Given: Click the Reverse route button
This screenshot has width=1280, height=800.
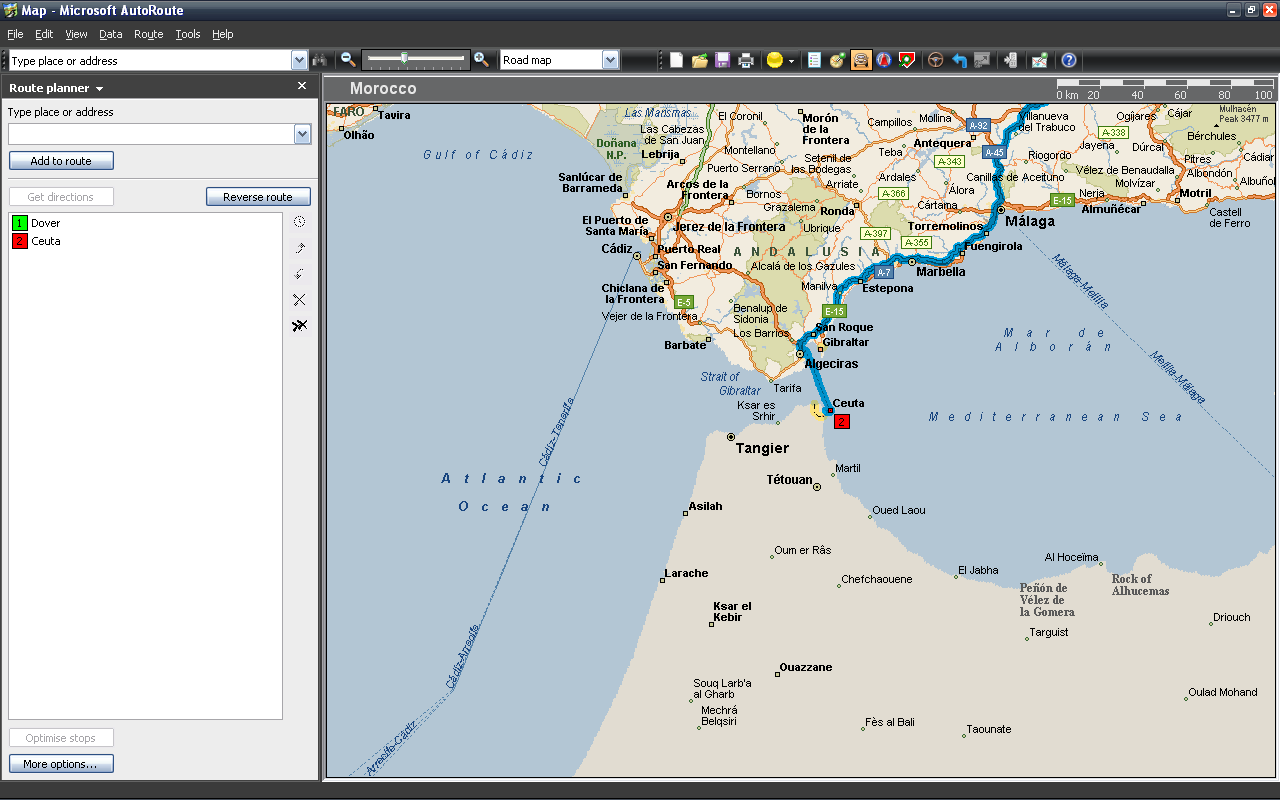Looking at the screenshot, I should click(x=258, y=196).
